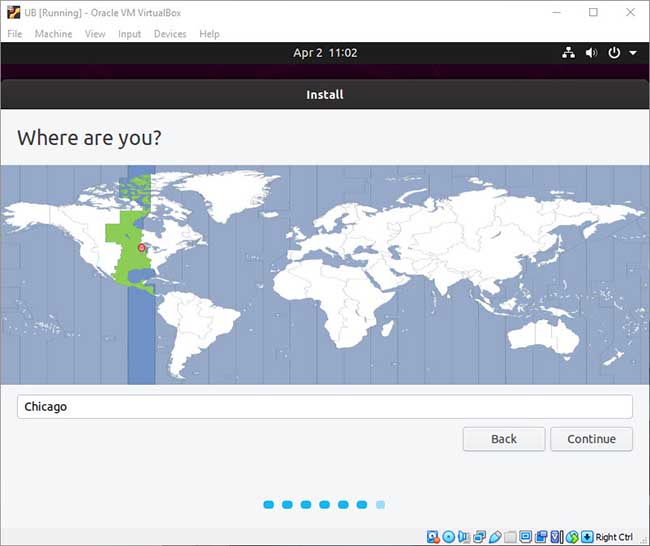Click the recording status icon
The height and width of the screenshot is (546, 650).
(x=541, y=537)
